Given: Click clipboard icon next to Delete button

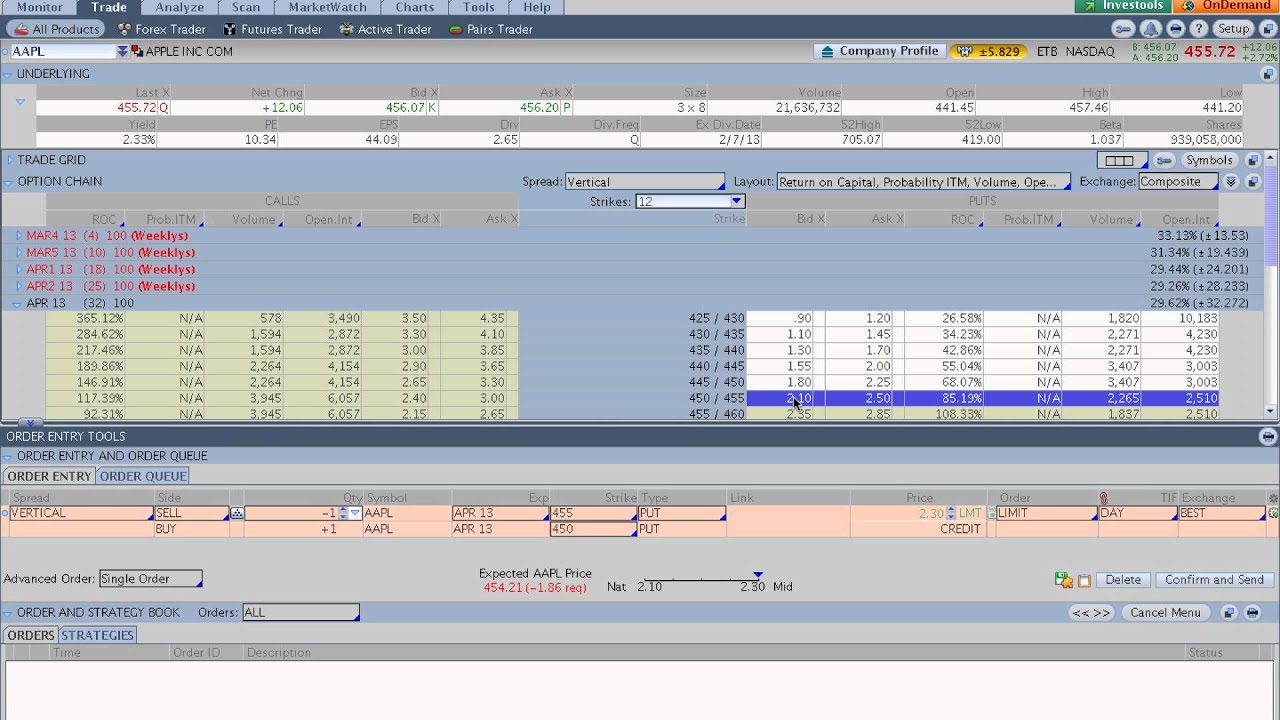Looking at the screenshot, I should click(x=1084, y=580).
